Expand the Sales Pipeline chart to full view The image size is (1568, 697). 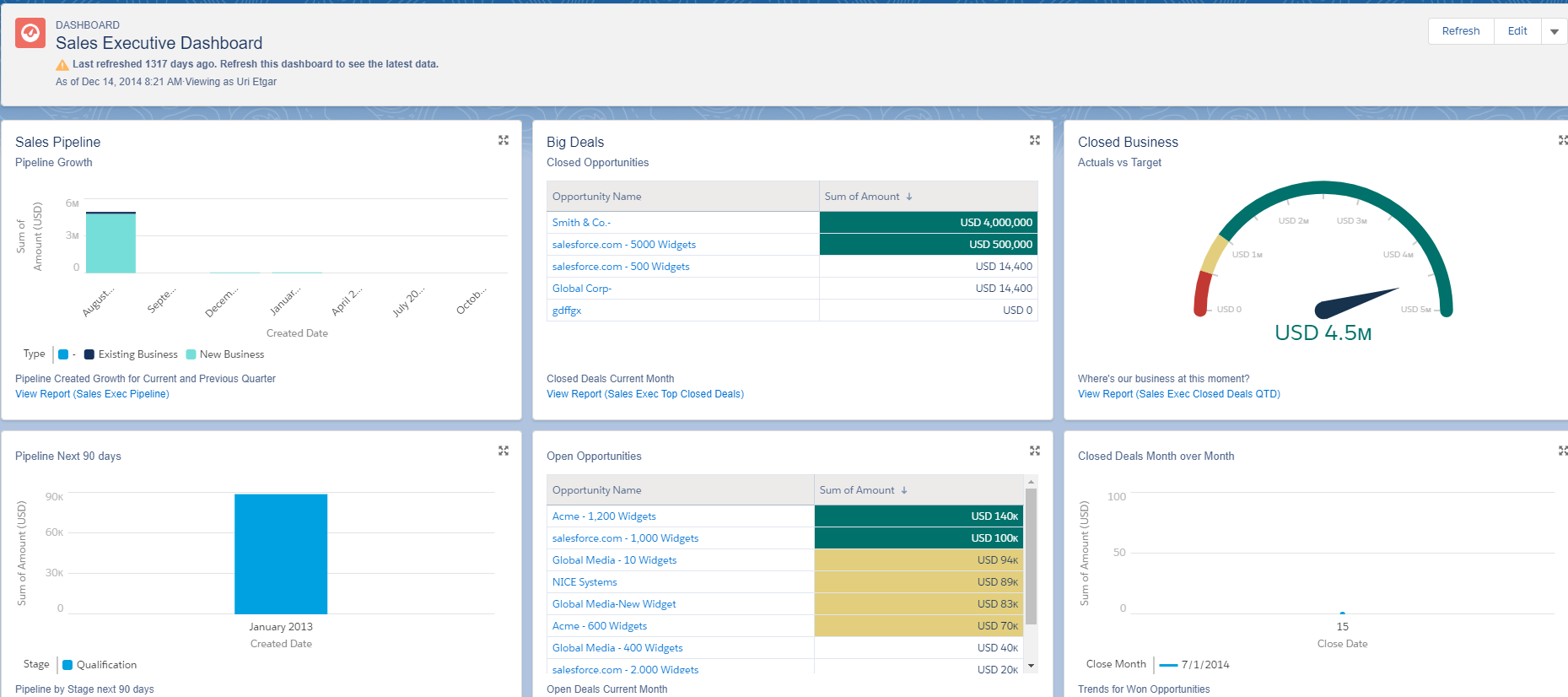point(504,140)
